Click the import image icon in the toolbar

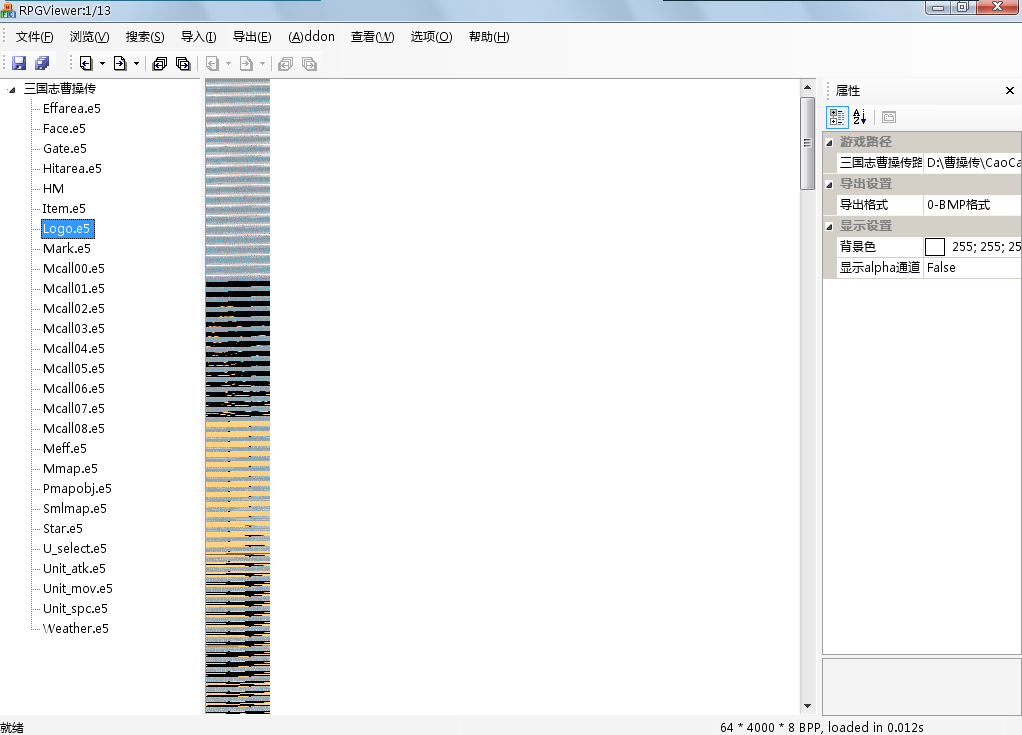[86, 63]
